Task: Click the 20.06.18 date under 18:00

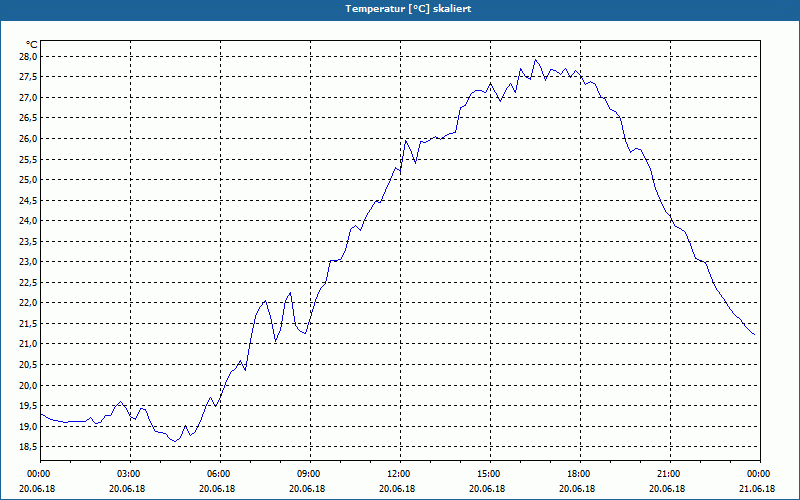Action: [577, 489]
